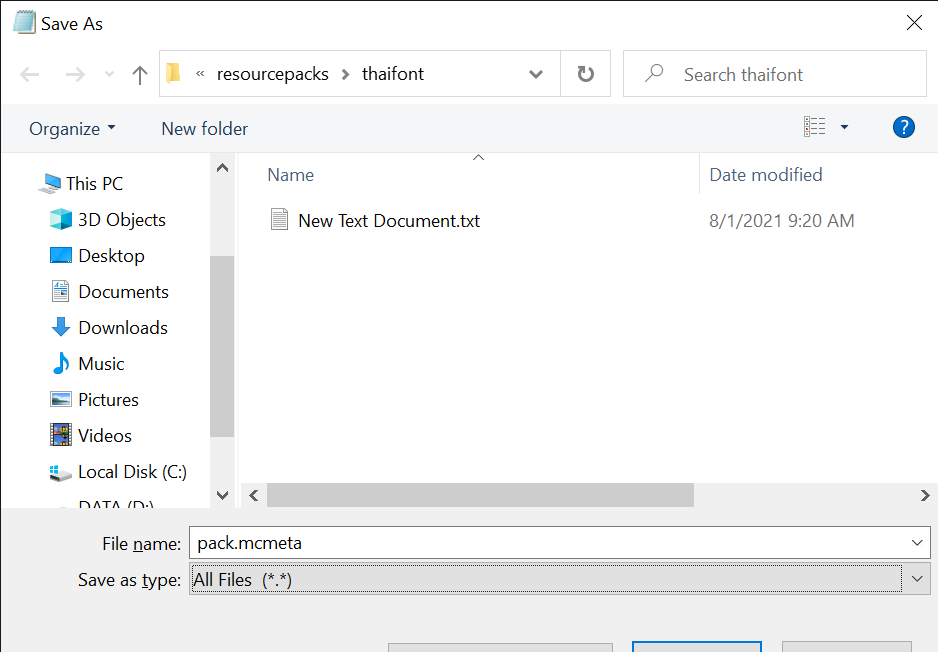The width and height of the screenshot is (938, 652).
Task: Open Desktop in the sidebar
Action: (x=111, y=255)
